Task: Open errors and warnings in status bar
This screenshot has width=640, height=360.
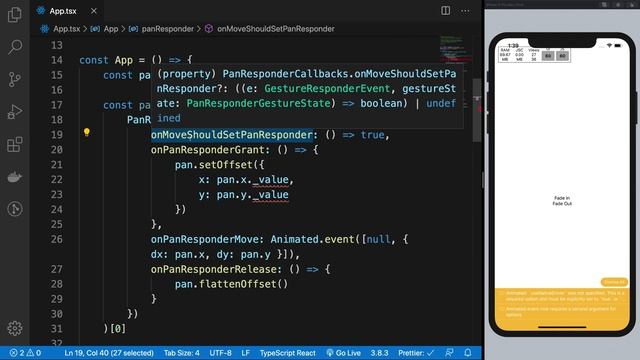Action: 25,353
